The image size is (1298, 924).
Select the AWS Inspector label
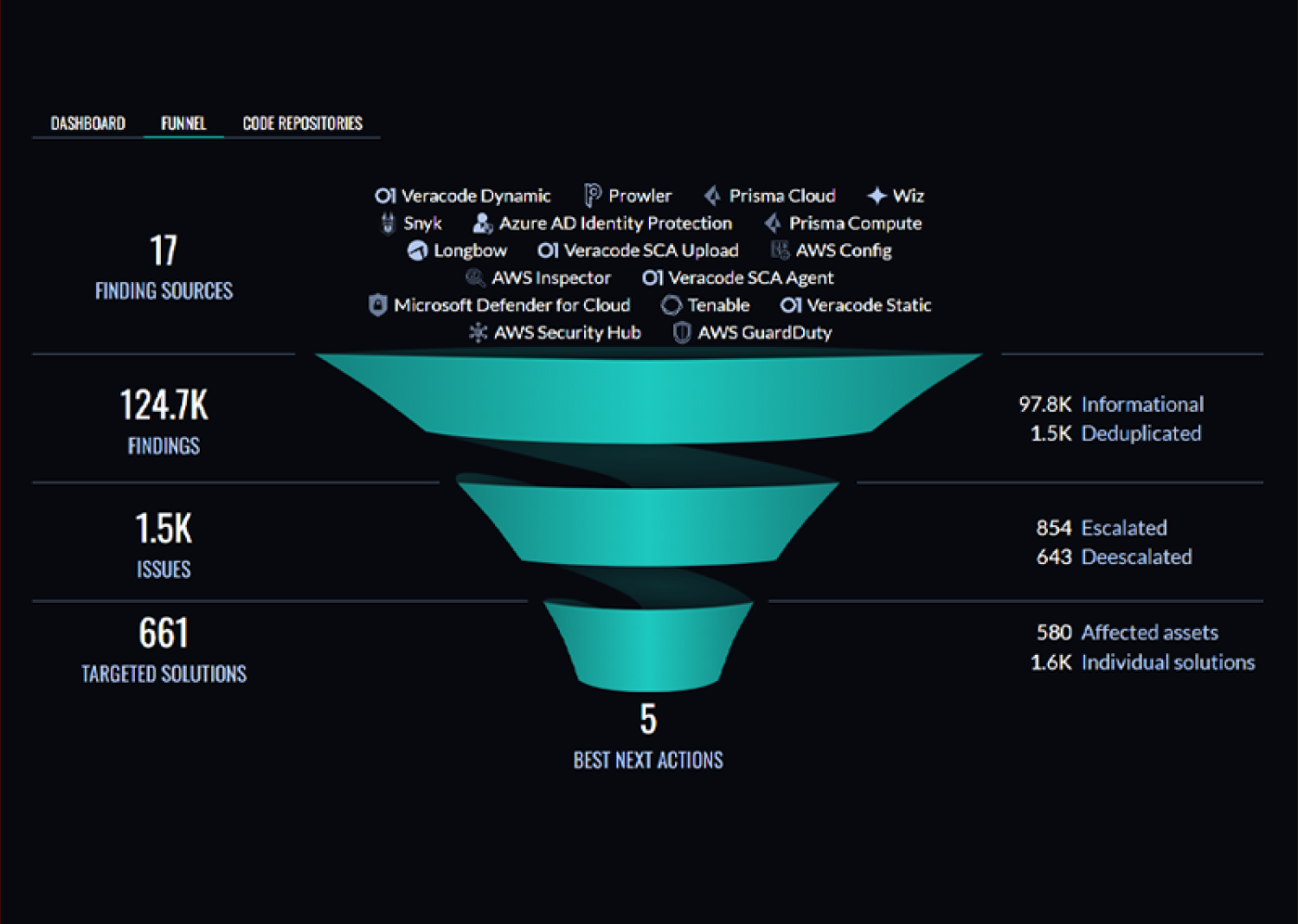[551, 278]
